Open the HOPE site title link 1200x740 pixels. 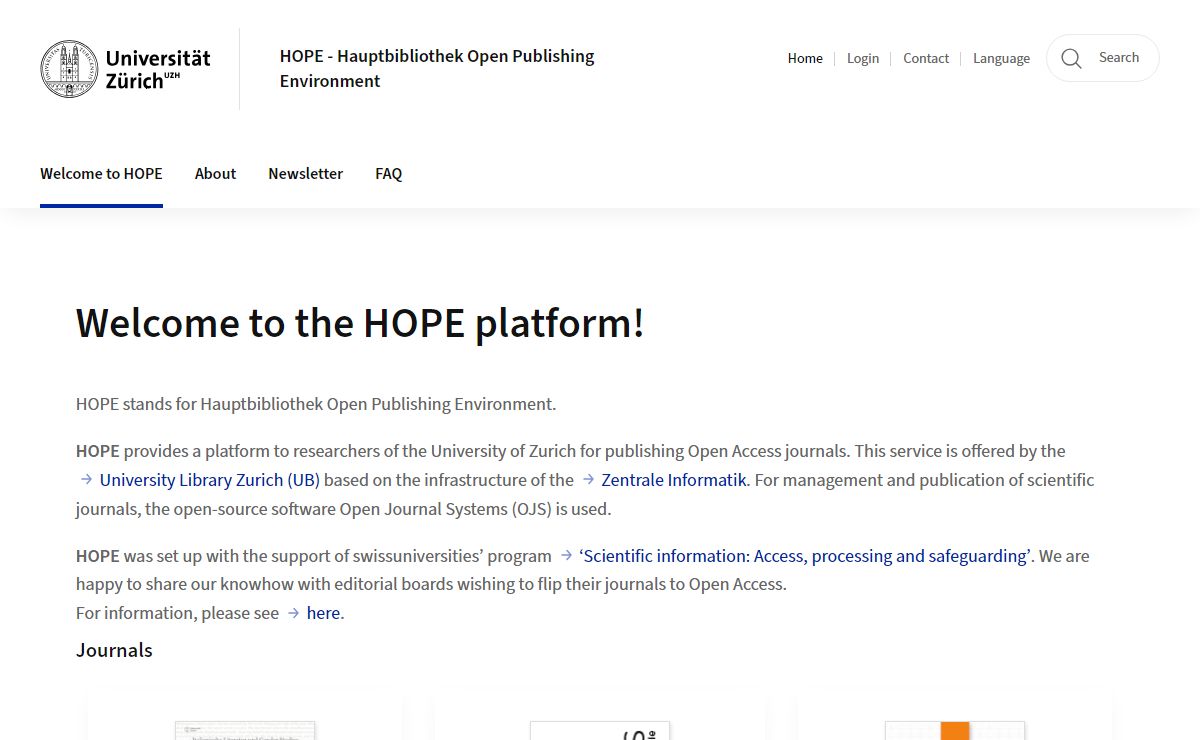click(x=437, y=69)
